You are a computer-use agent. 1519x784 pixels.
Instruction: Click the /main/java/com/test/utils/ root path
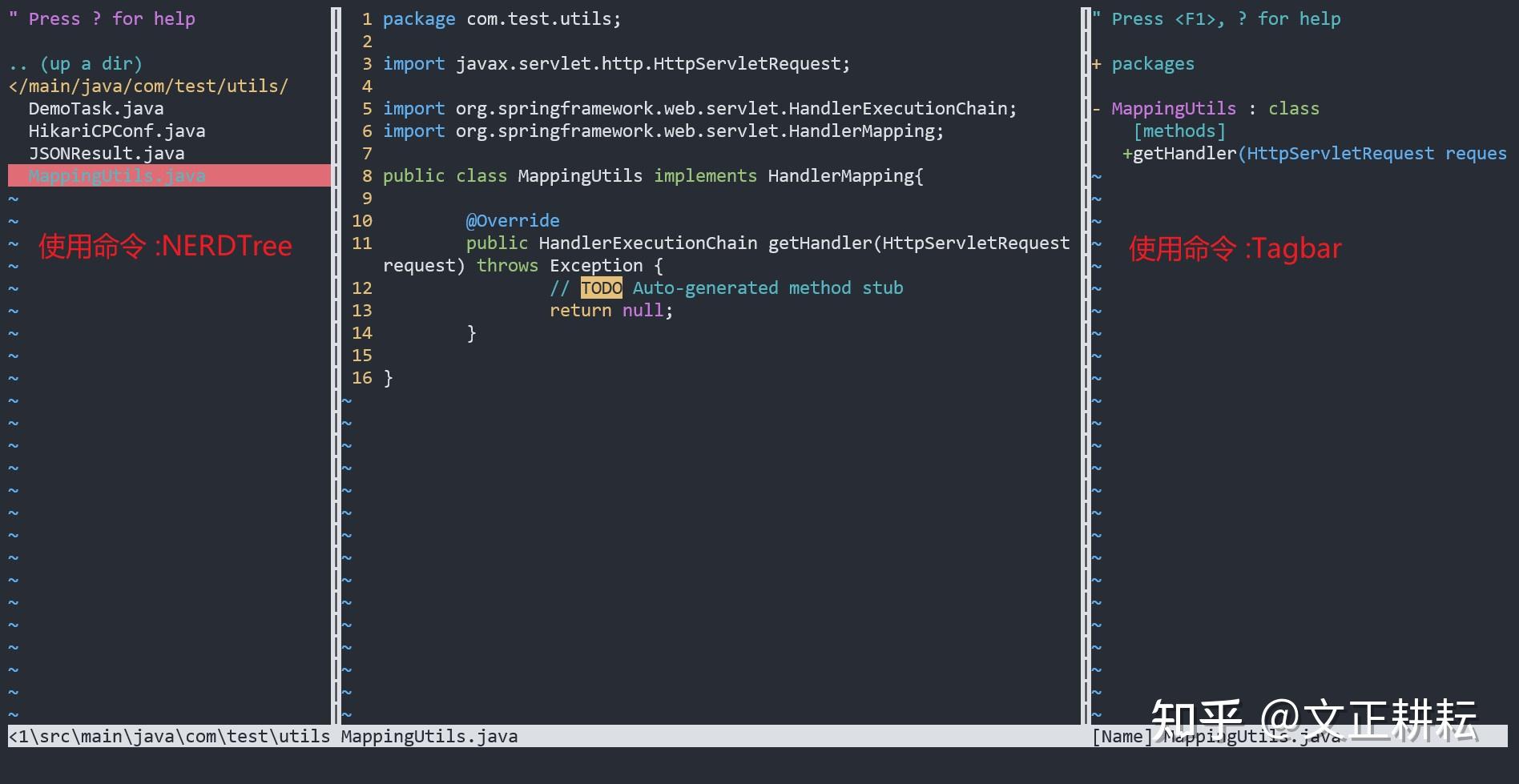(x=148, y=86)
